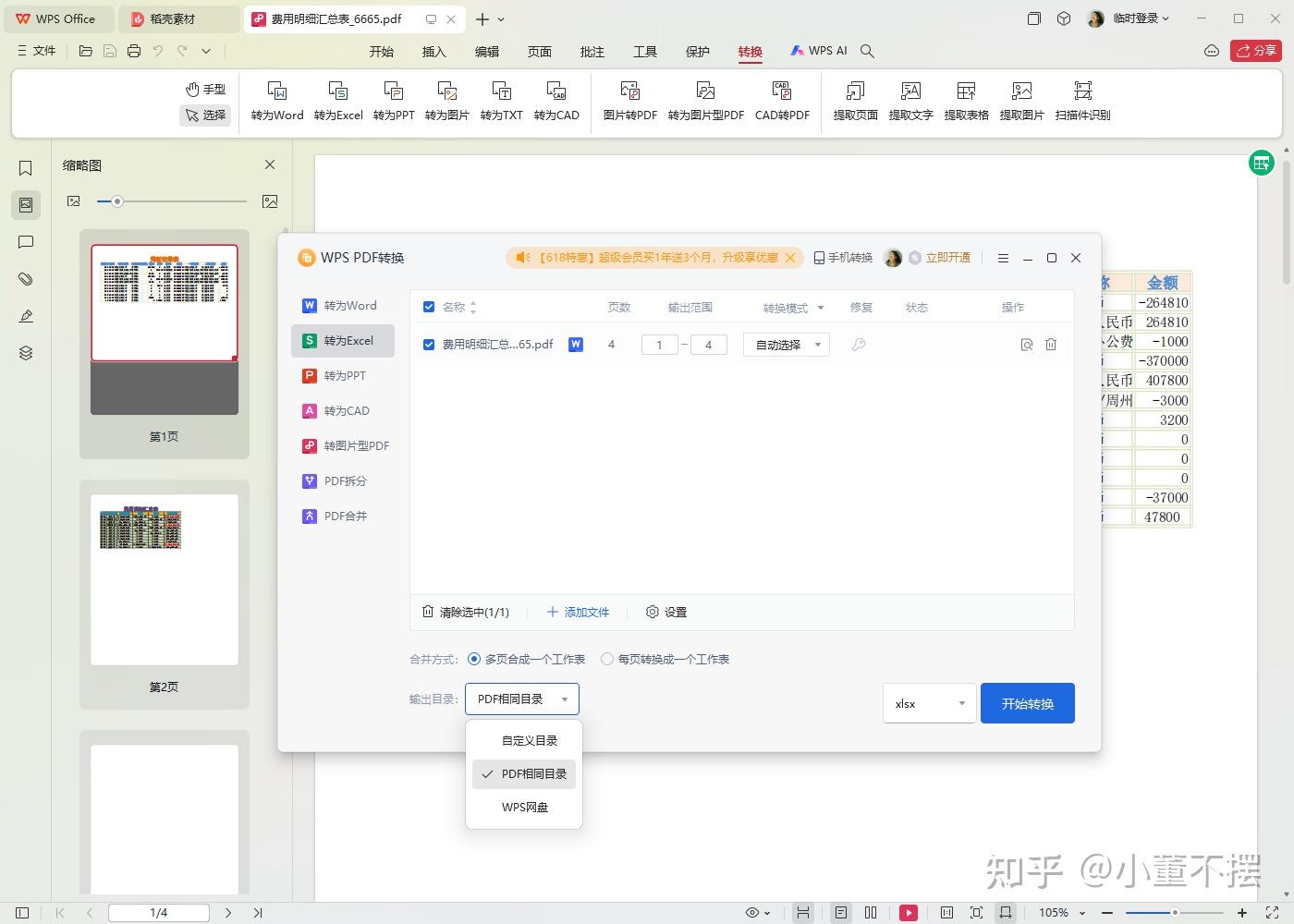Toggle the select-all 名称 checkbox

[429, 307]
